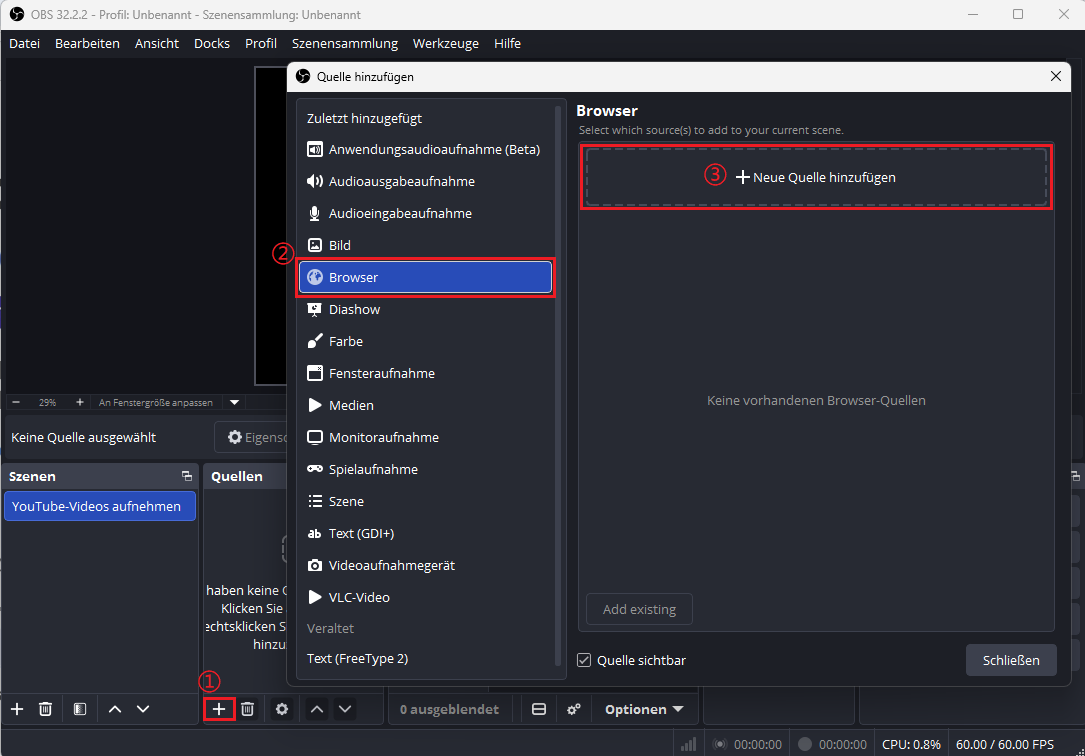
Task: Open the Szenensammlung menu
Action: point(345,43)
